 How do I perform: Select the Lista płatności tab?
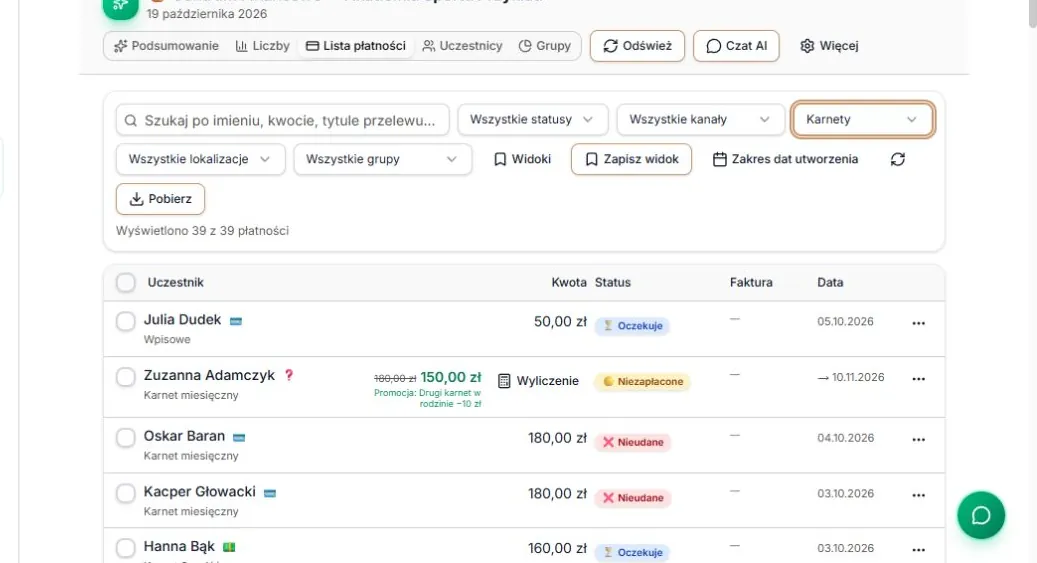[x=356, y=46]
